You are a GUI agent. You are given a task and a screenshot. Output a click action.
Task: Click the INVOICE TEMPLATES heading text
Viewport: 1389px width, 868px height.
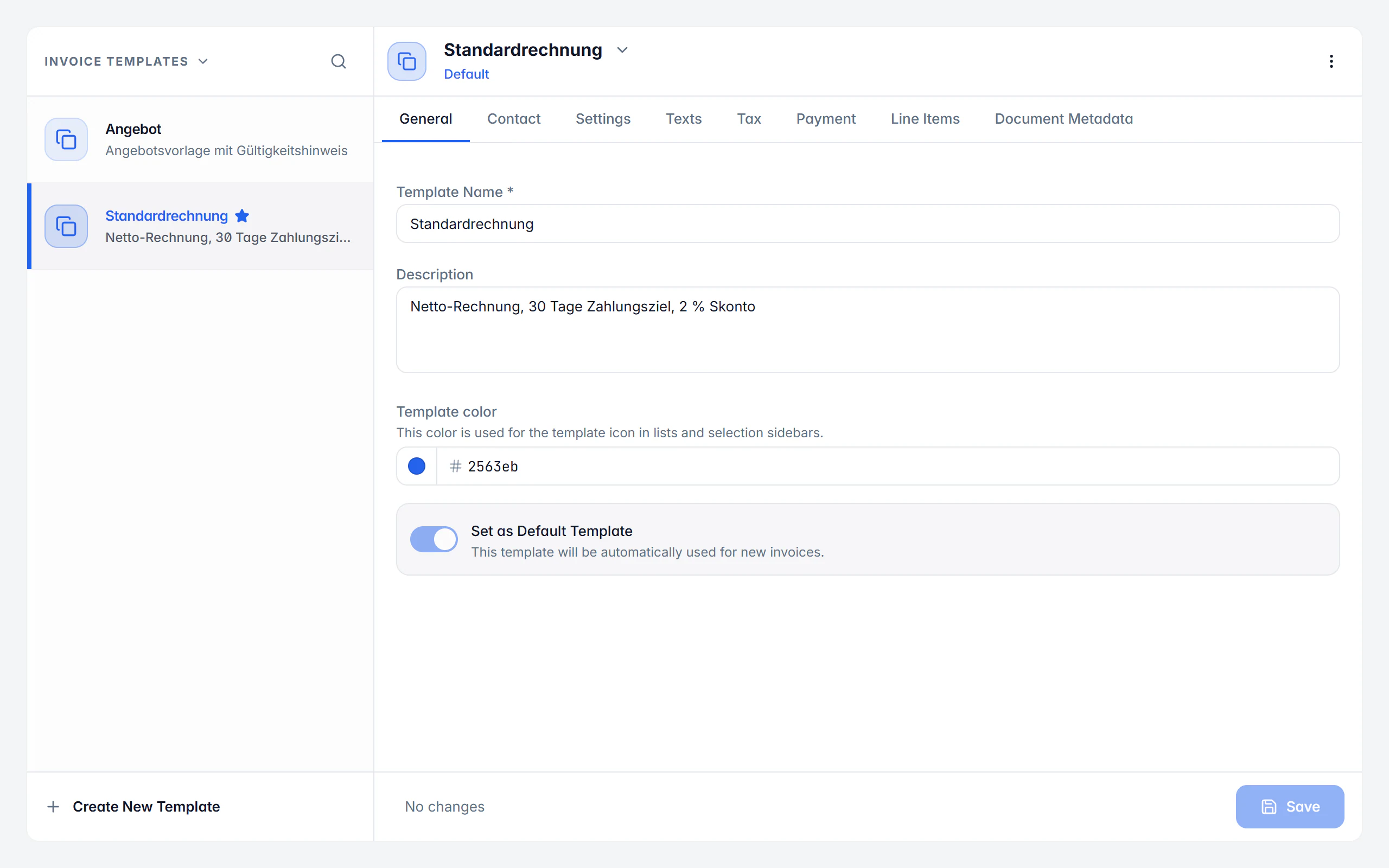(x=117, y=61)
